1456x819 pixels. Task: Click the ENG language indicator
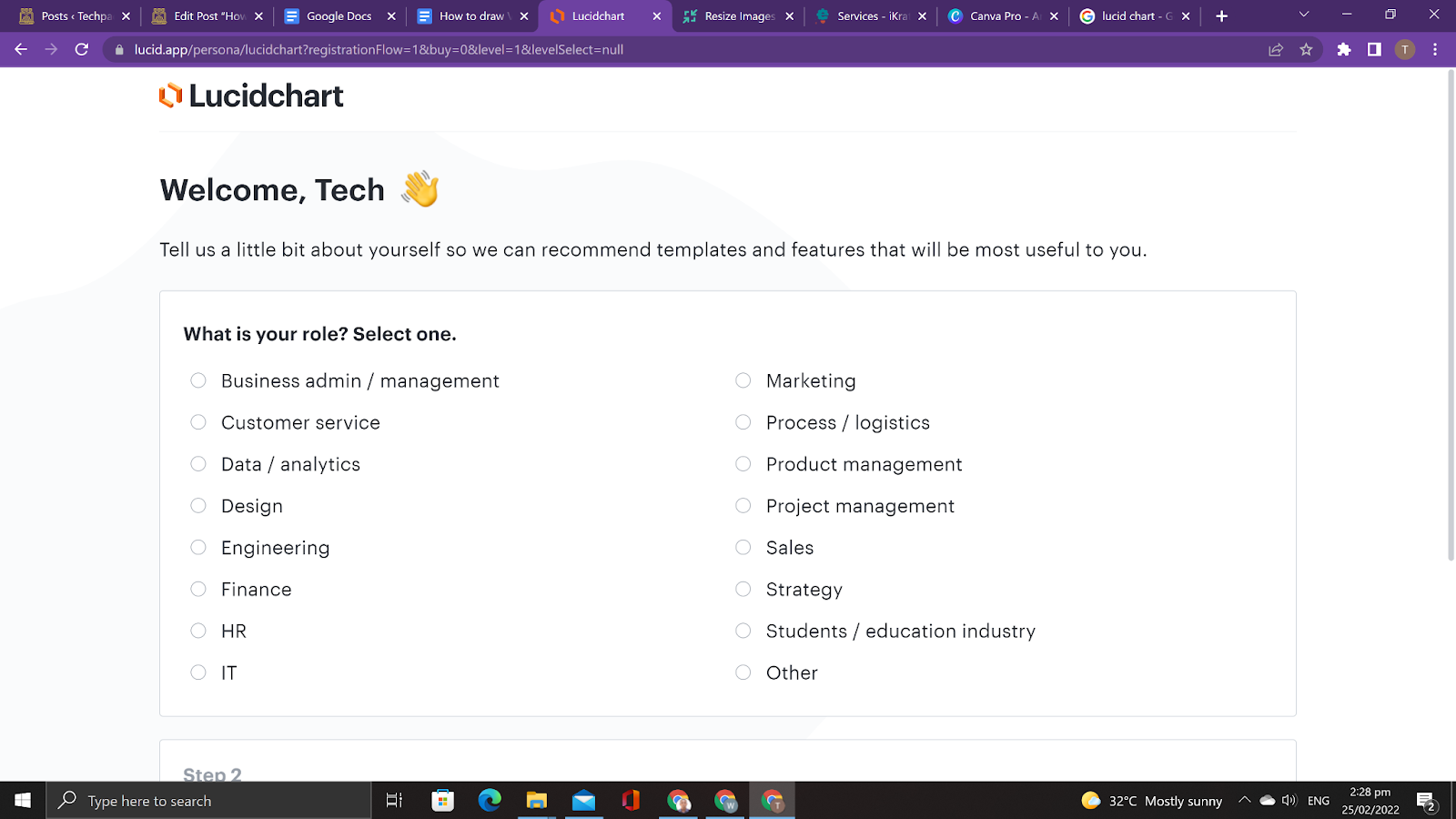coord(1319,801)
